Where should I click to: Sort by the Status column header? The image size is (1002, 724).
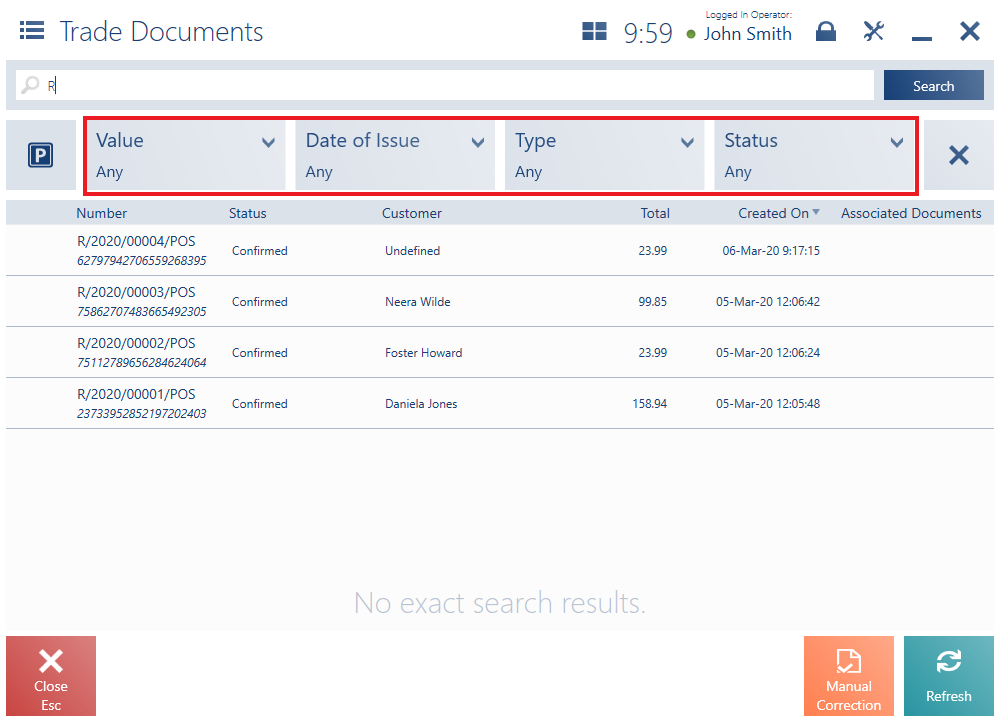247,213
